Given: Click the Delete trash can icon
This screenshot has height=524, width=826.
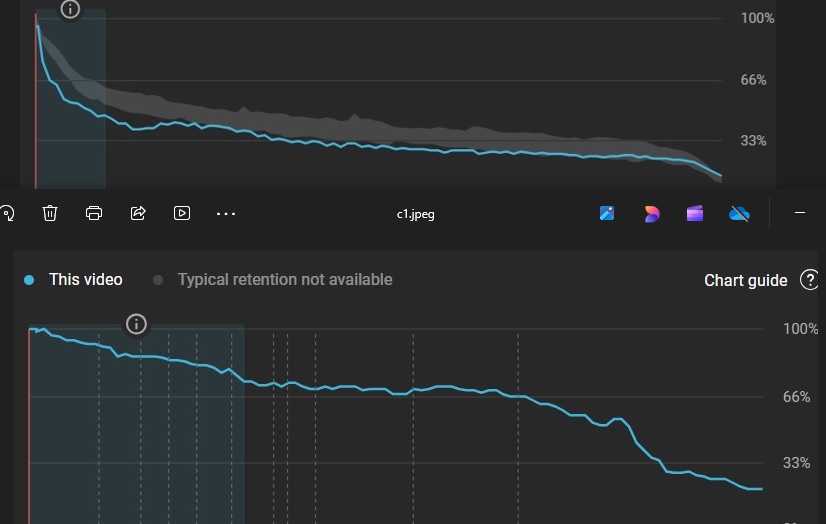Looking at the screenshot, I should pos(50,213).
